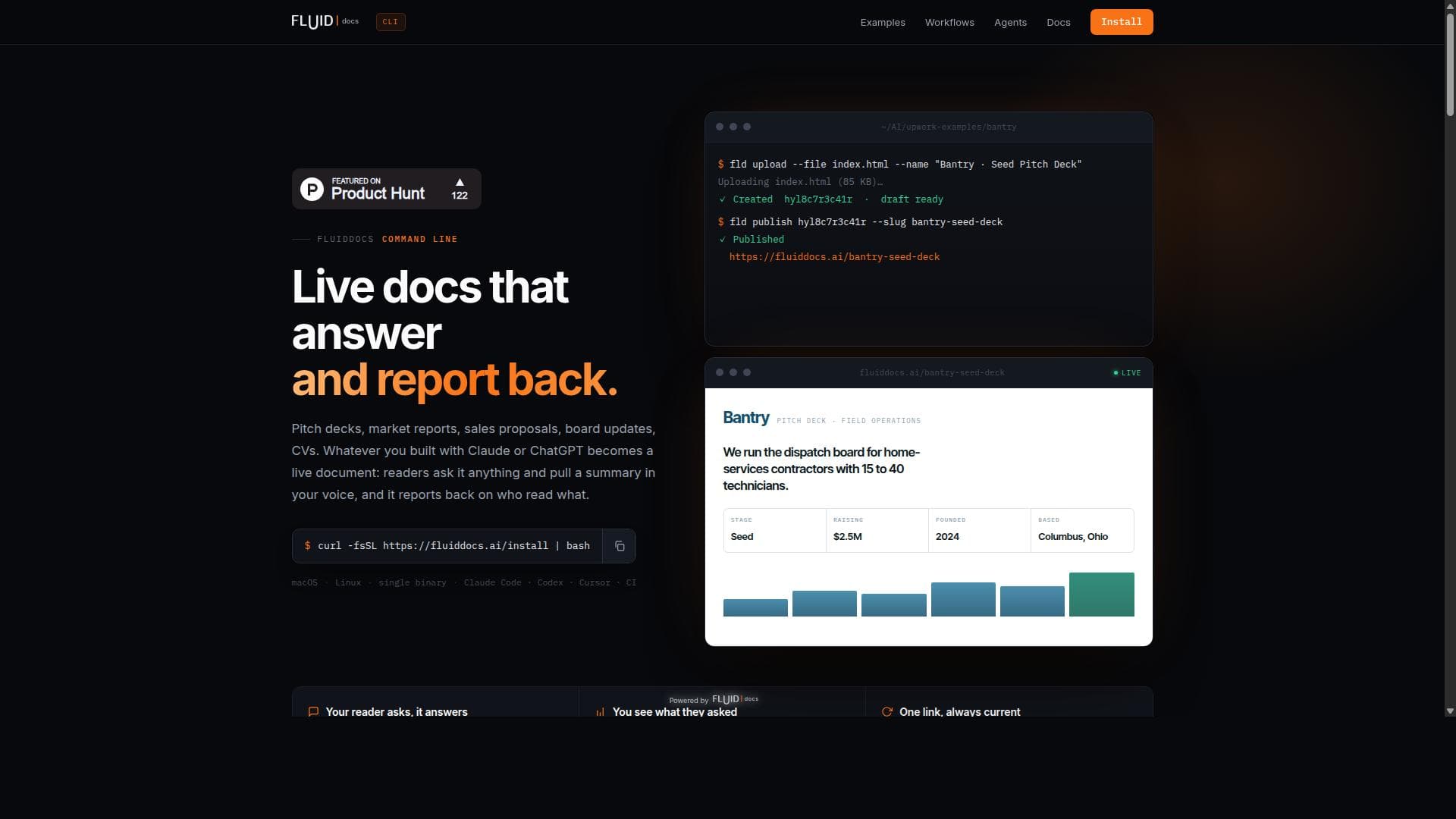Click the fld upload command line
1456x819 pixels.
[900, 165]
